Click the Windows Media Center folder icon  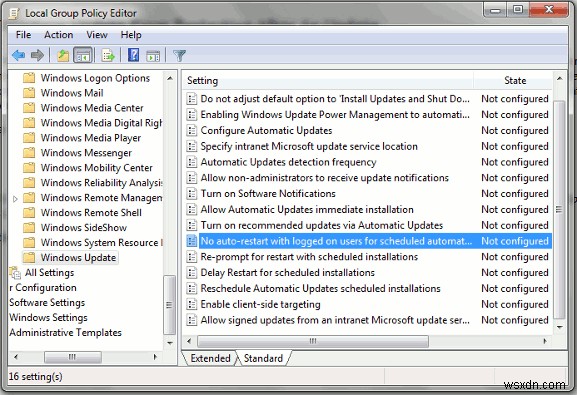(29, 108)
